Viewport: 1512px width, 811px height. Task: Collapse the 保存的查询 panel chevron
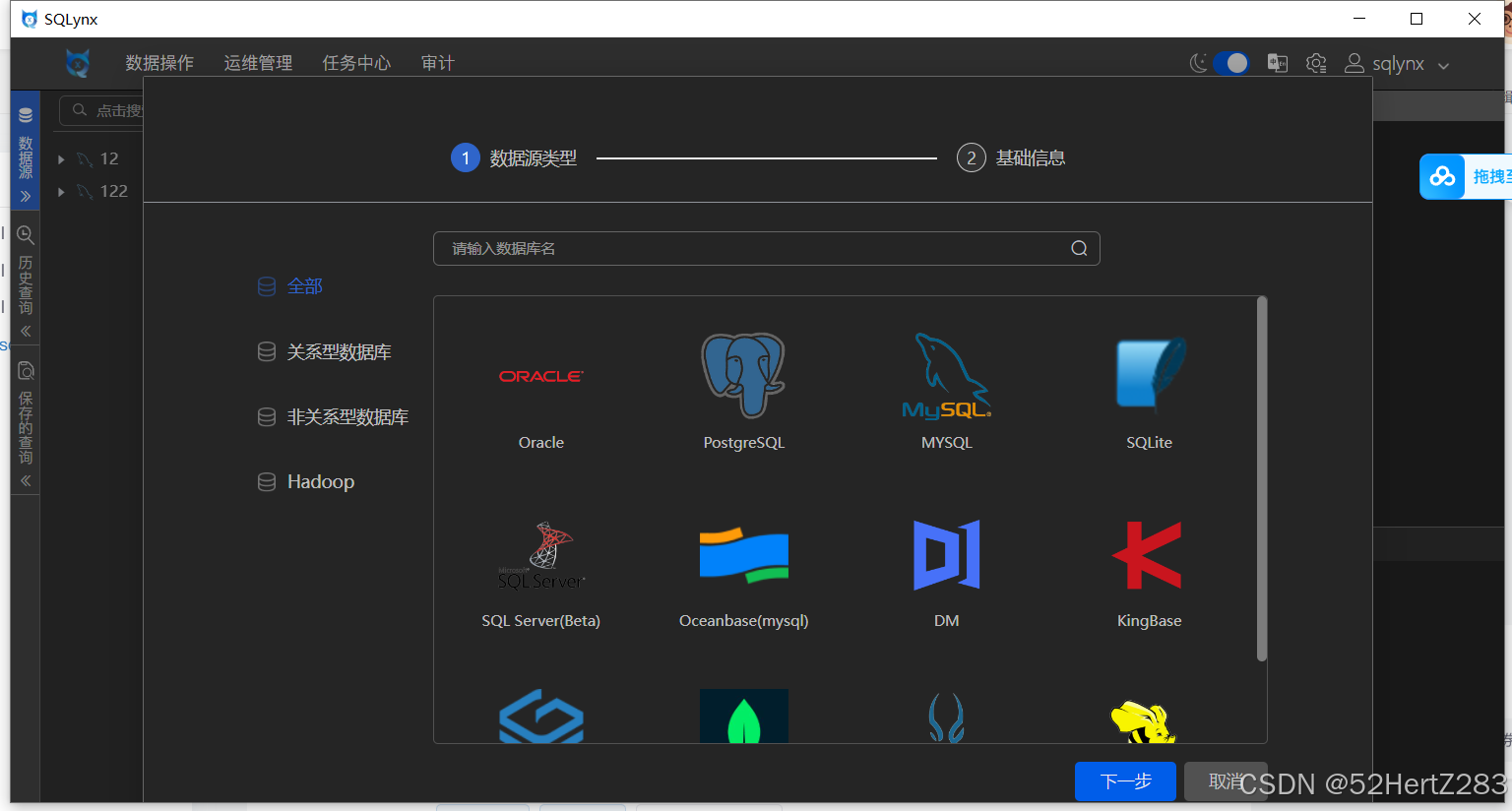coord(26,480)
